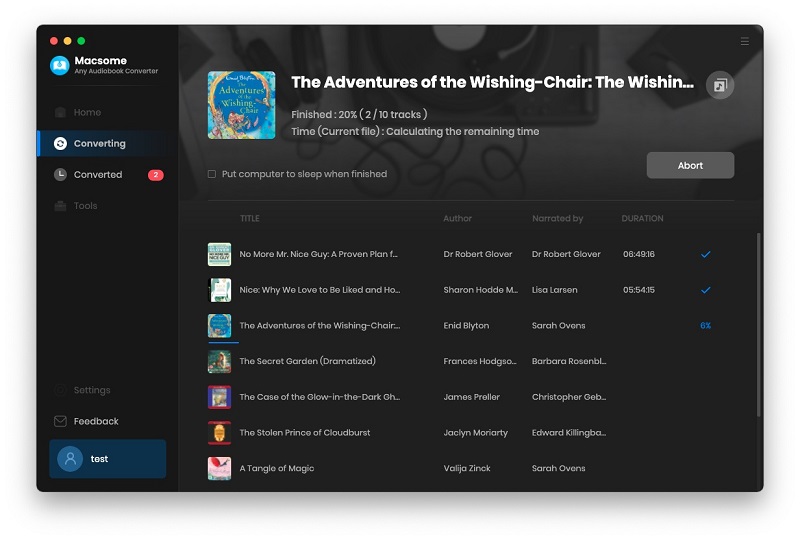Screen dimensions: 800x540
Task: Click Stolen Prince of Cloudburst thumbnail
Action: 219,433
